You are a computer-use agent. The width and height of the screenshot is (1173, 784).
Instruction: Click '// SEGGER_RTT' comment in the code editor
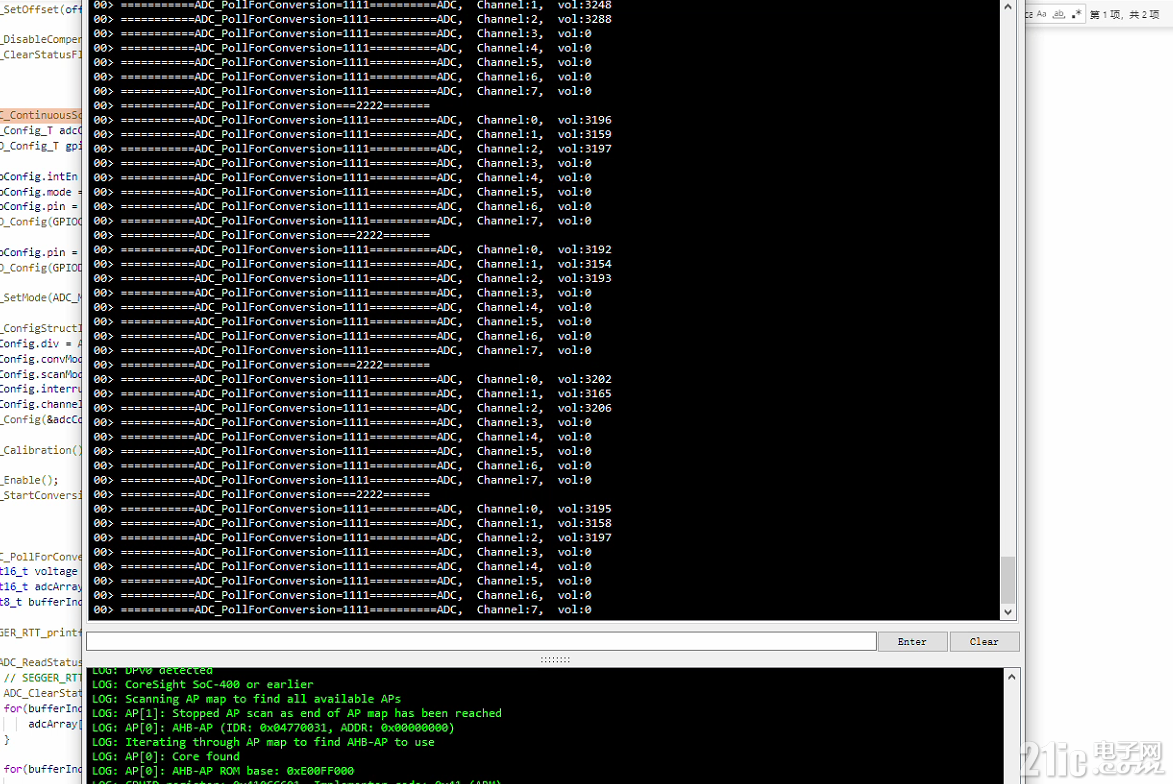point(43,678)
